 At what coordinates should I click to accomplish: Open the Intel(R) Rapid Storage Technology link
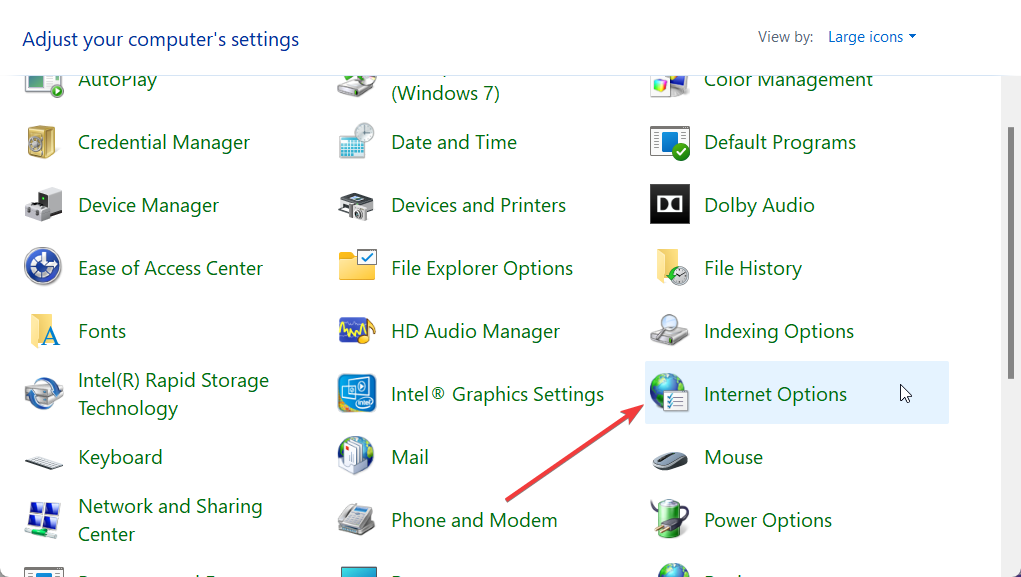173,394
